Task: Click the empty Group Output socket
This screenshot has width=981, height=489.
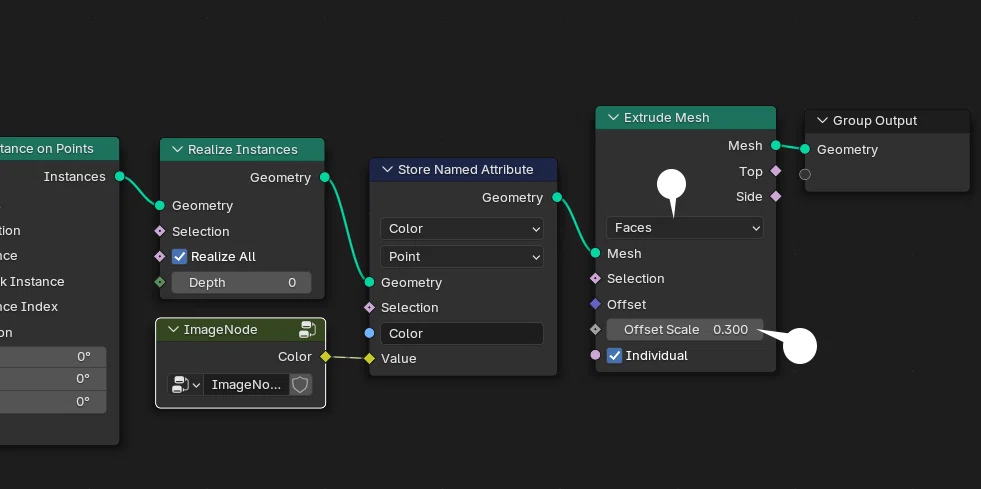Action: [x=805, y=174]
